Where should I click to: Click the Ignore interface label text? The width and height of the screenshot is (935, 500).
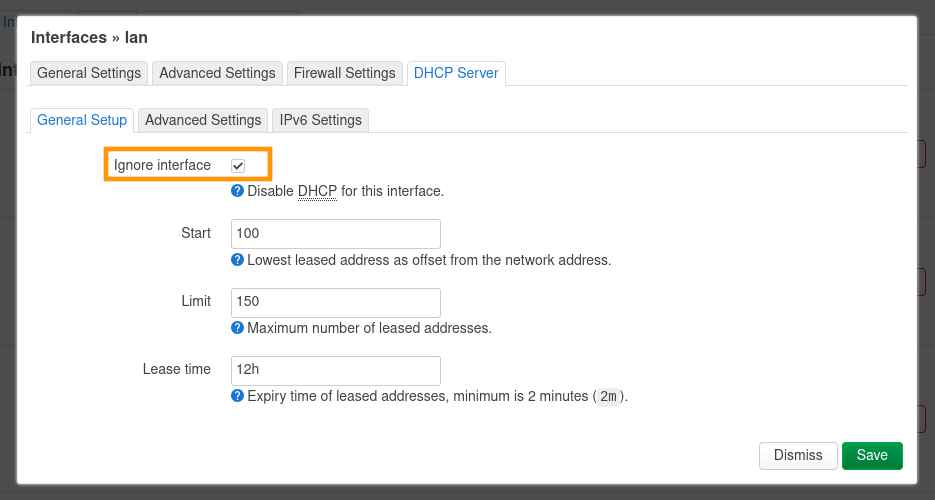(x=162, y=165)
